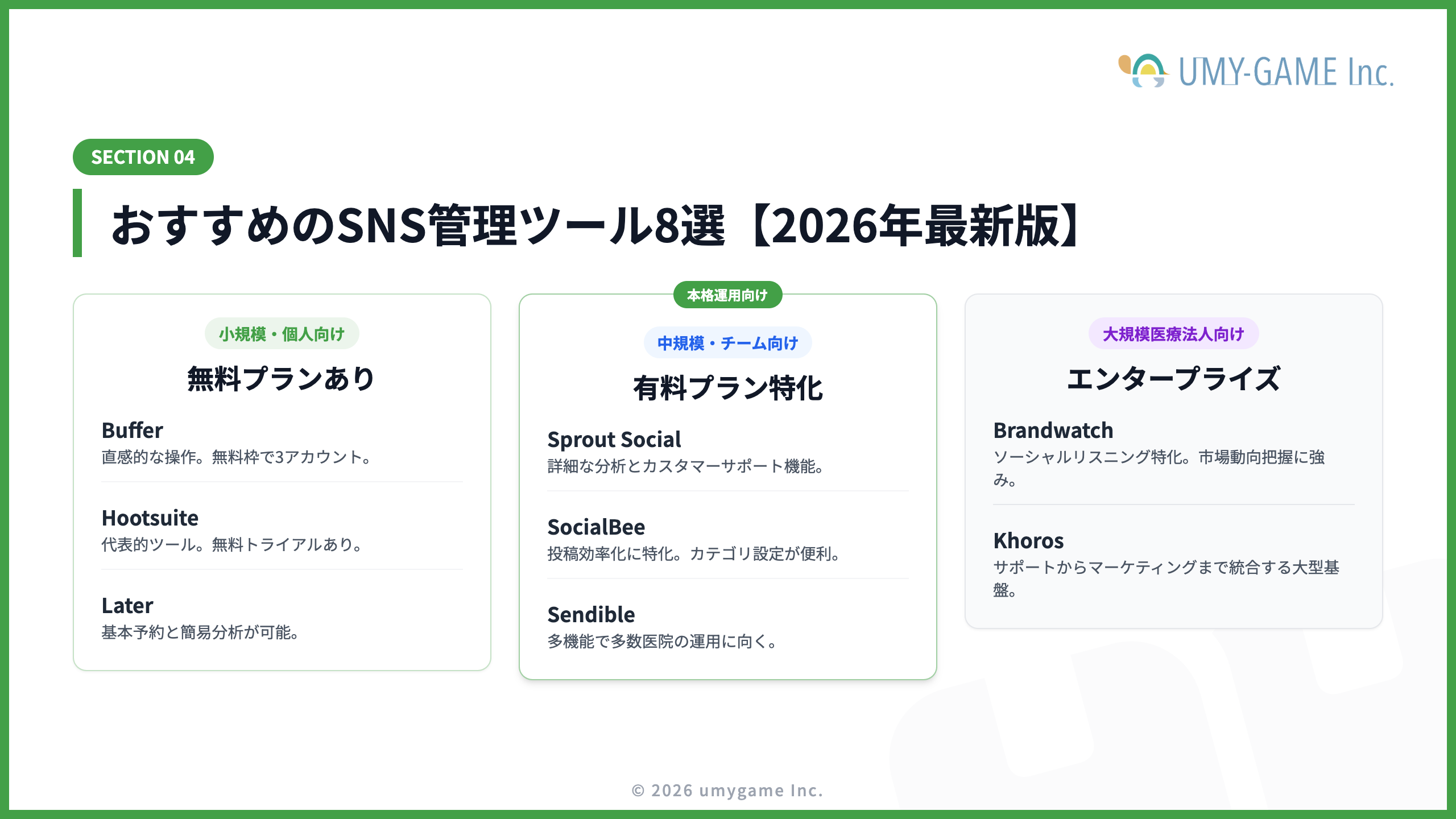1456x819 pixels.
Task: Select the 中規模・チーム向け tag
Action: (x=727, y=343)
